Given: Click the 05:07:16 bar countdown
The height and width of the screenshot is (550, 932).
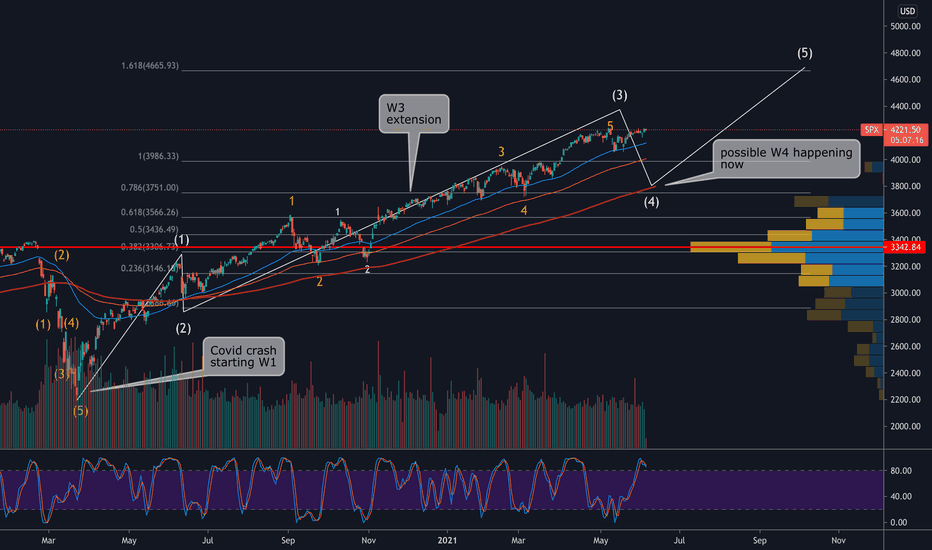Looking at the screenshot, I should (907, 140).
